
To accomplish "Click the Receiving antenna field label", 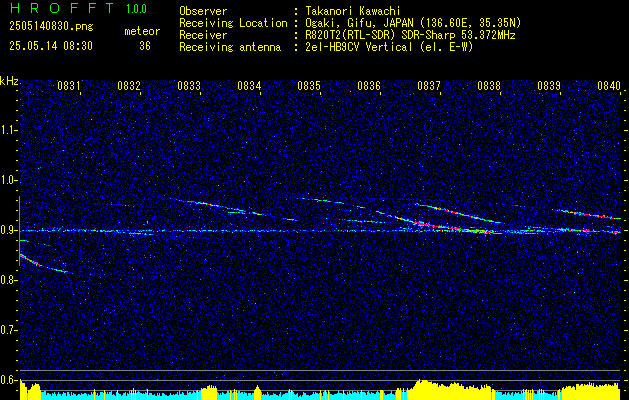I will coord(230,47).
